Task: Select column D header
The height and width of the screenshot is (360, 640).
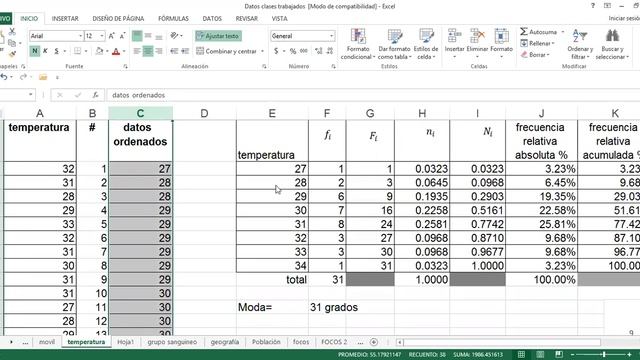Action: tap(204, 113)
